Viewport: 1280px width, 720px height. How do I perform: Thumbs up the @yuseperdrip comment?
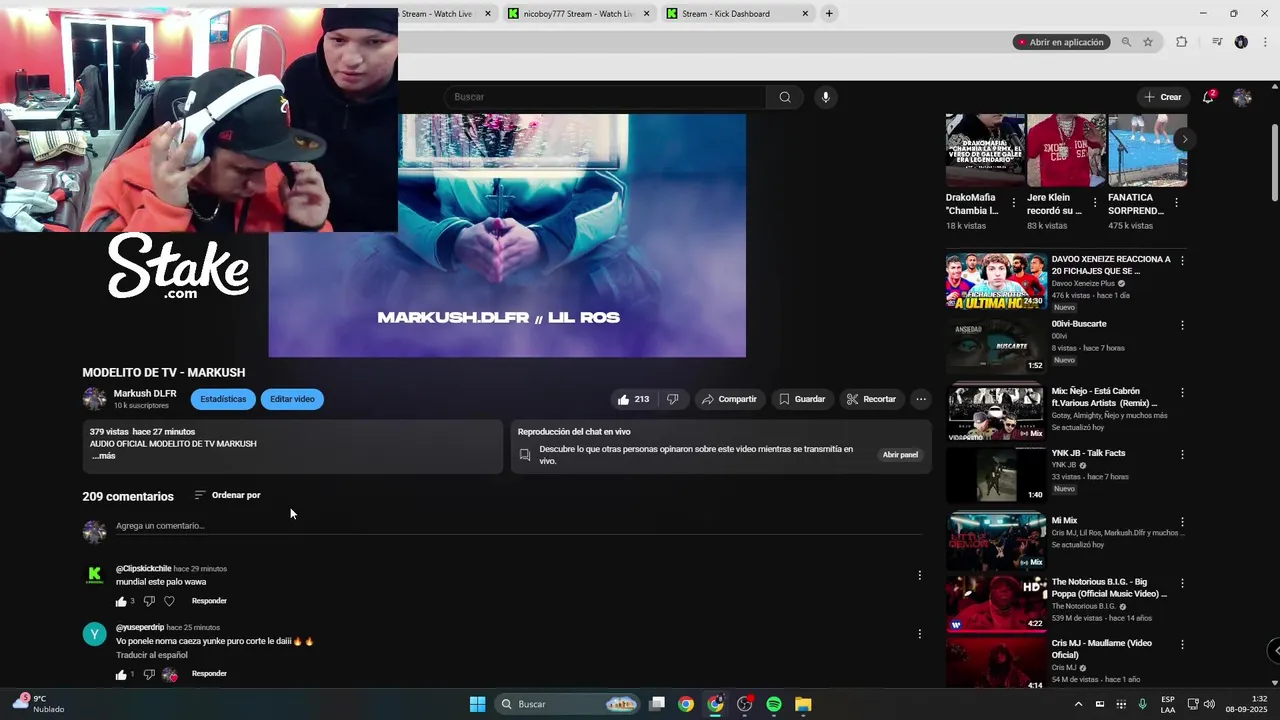point(121,674)
